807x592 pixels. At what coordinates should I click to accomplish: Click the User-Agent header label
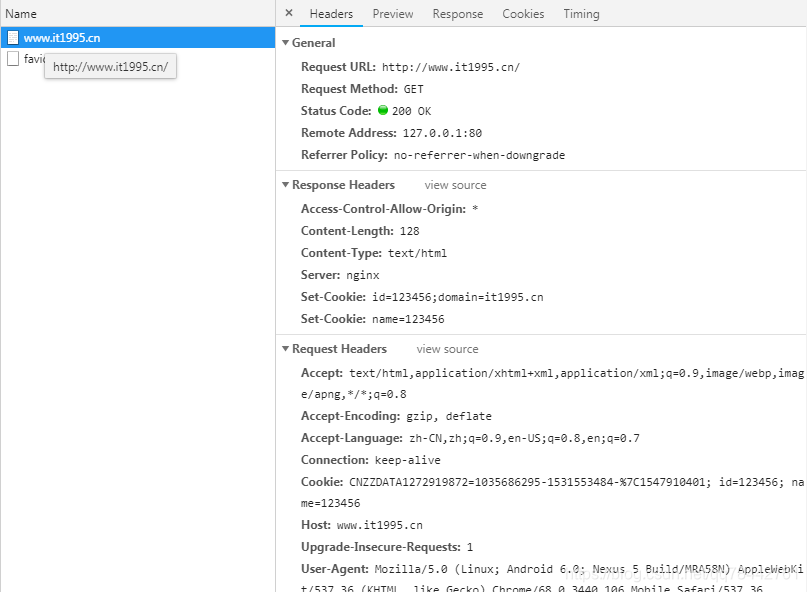[x=335, y=569]
